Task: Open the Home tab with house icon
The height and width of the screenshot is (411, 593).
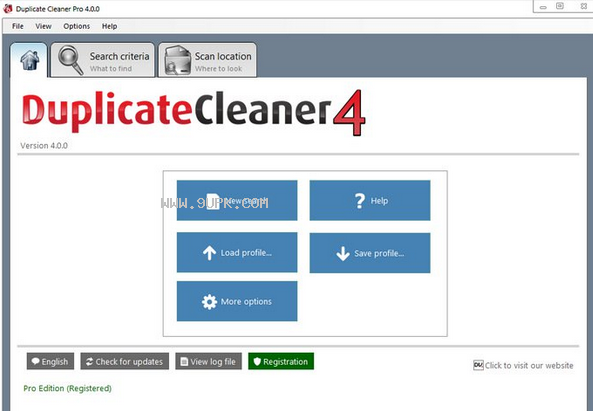Action: pyautogui.click(x=29, y=60)
